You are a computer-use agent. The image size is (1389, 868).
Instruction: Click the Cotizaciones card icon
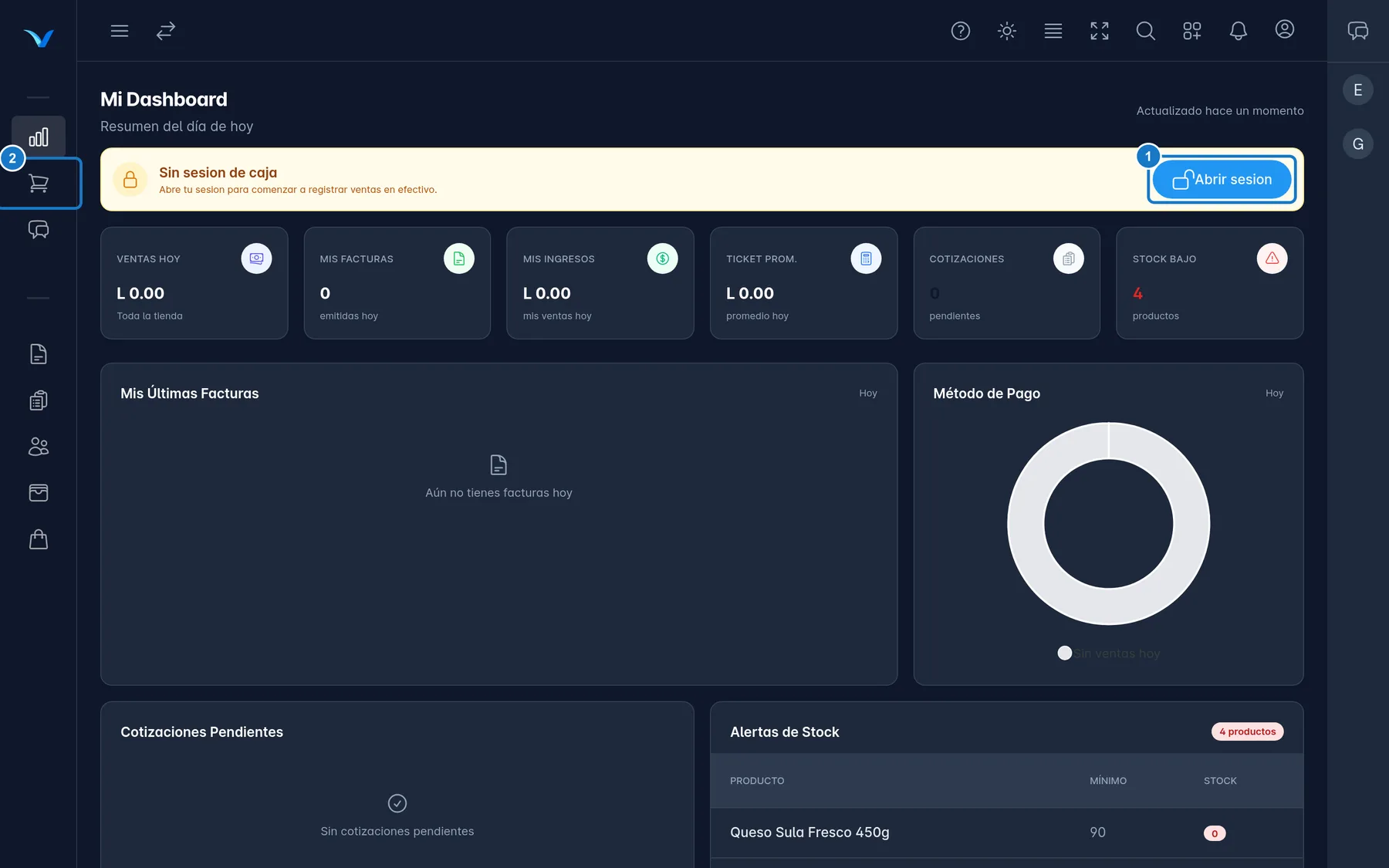click(1069, 258)
